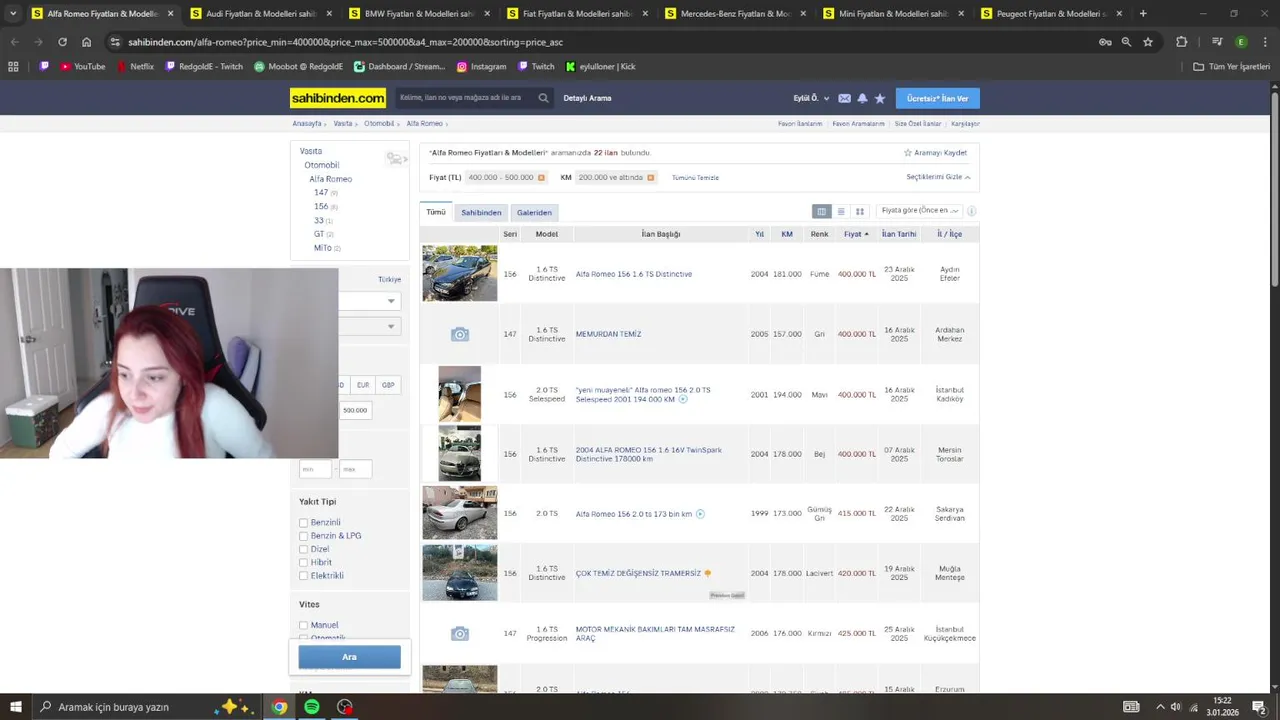Open listing 'ÇOK TEMİZ DEĞİŞENSİZ TRAMERSİZ'
This screenshot has width=1280, height=720.
pyautogui.click(x=638, y=574)
